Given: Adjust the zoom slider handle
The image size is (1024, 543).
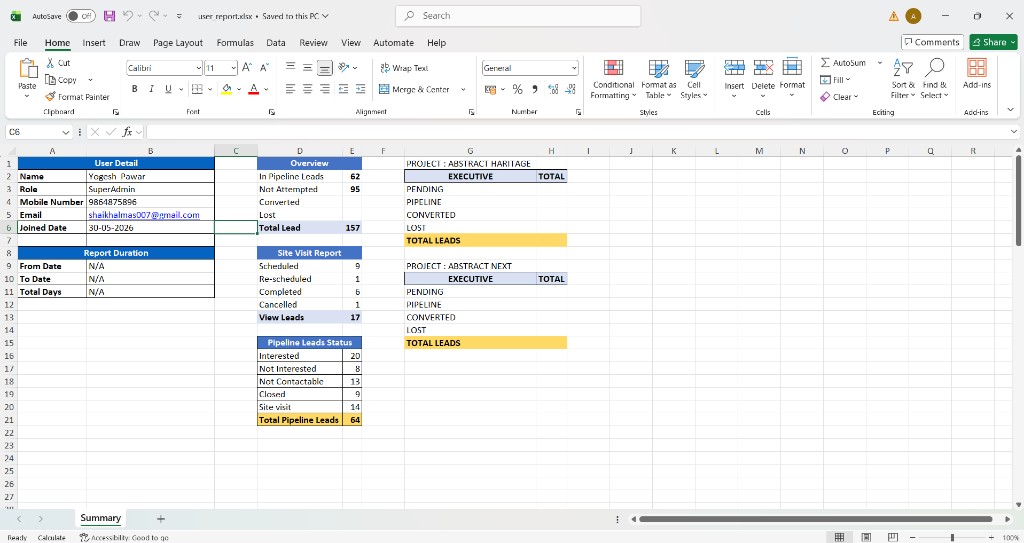Looking at the screenshot, I should pyautogui.click(x=952, y=537).
